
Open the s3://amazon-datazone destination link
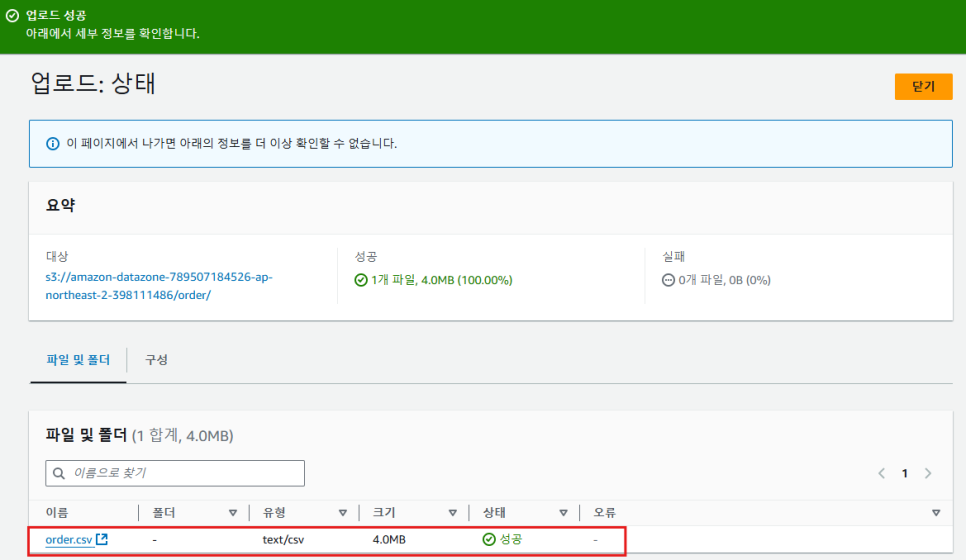tap(159, 286)
